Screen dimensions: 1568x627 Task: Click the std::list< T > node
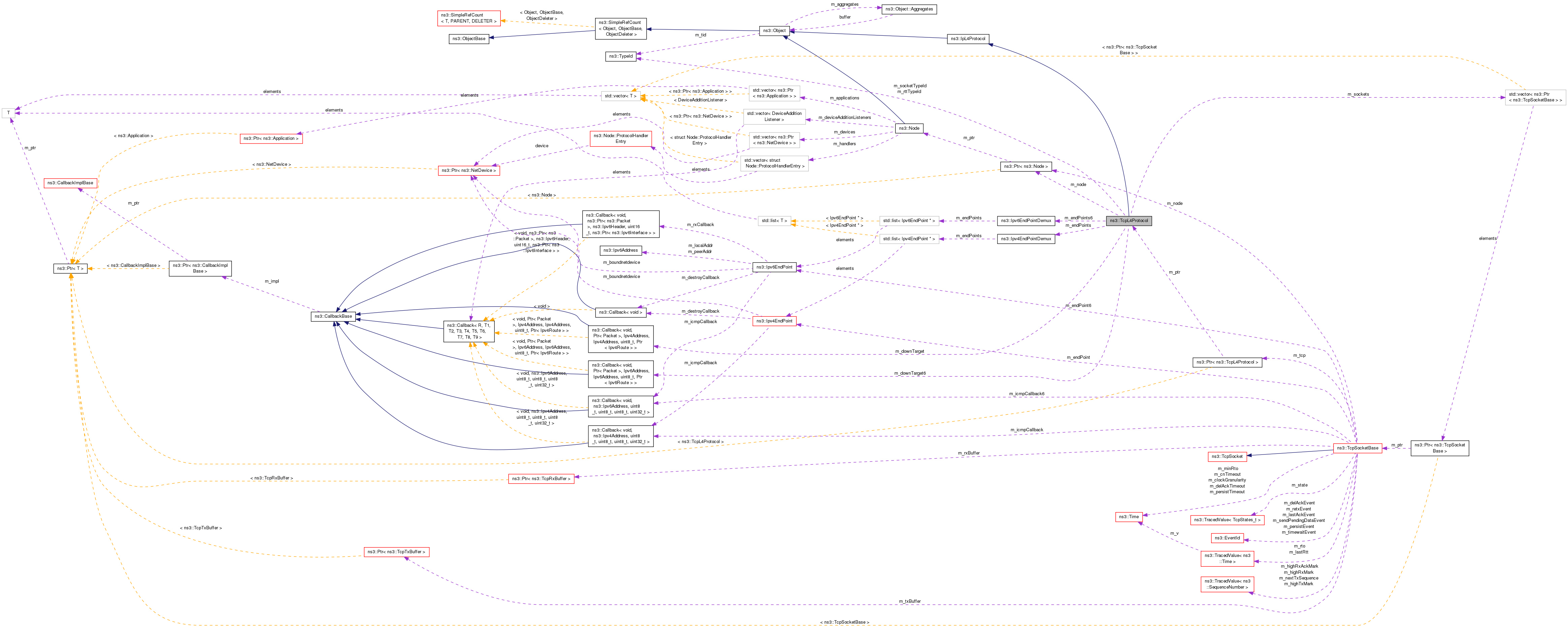[x=774, y=221]
